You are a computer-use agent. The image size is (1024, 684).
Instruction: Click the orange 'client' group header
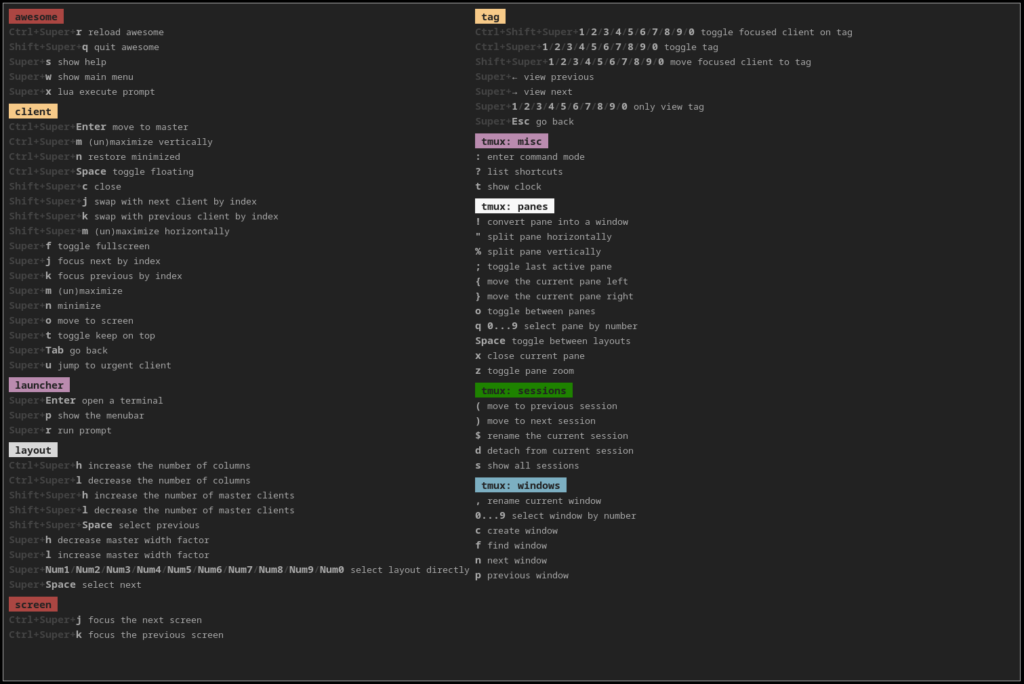coord(33,111)
